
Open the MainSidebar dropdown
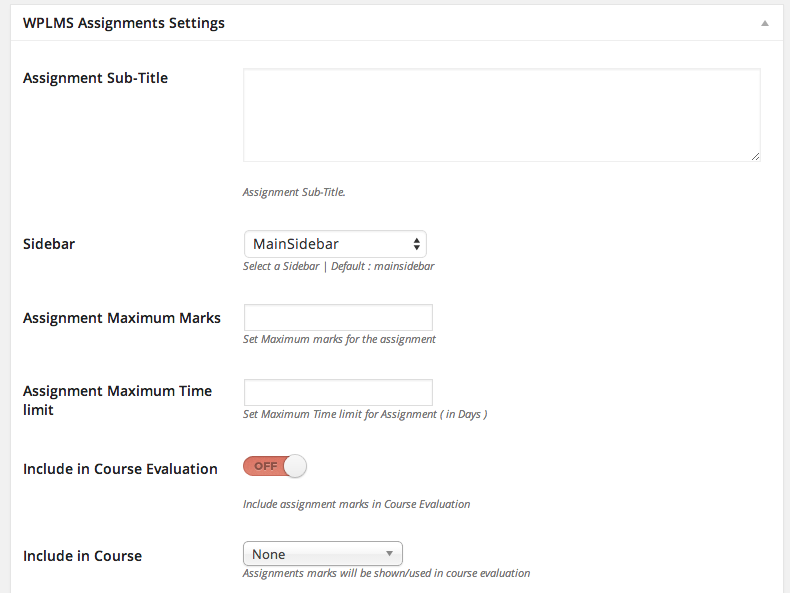point(335,244)
